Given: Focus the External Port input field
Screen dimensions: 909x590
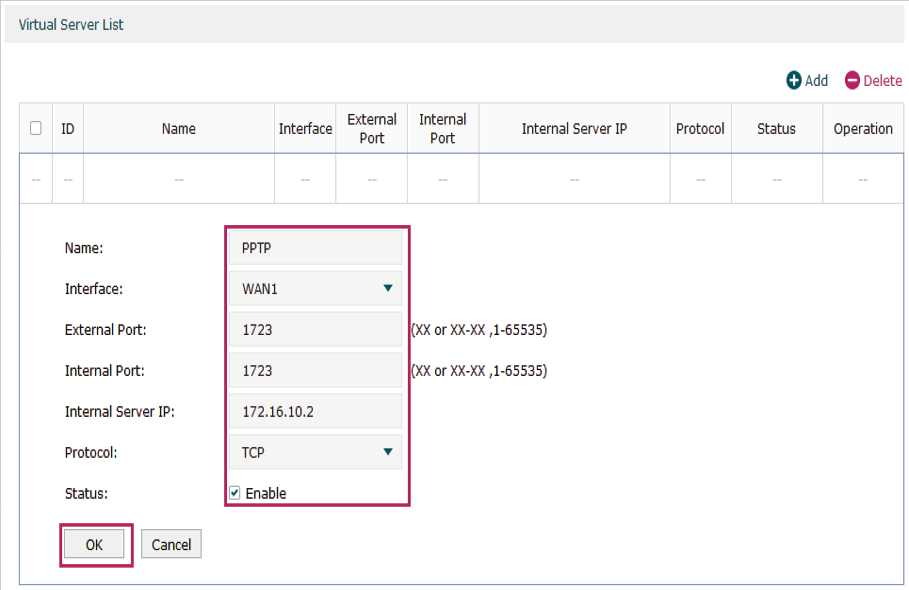Looking at the screenshot, I should (316, 330).
